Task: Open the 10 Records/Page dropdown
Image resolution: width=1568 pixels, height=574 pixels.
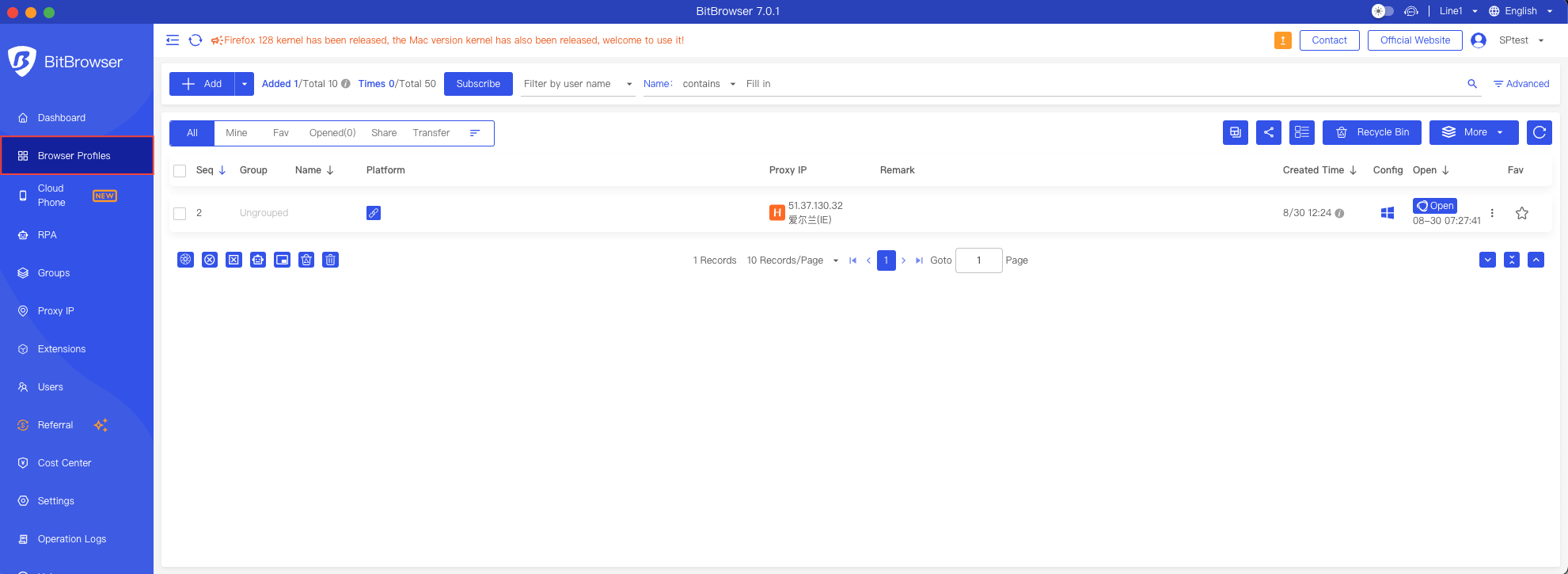Action: point(792,260)
